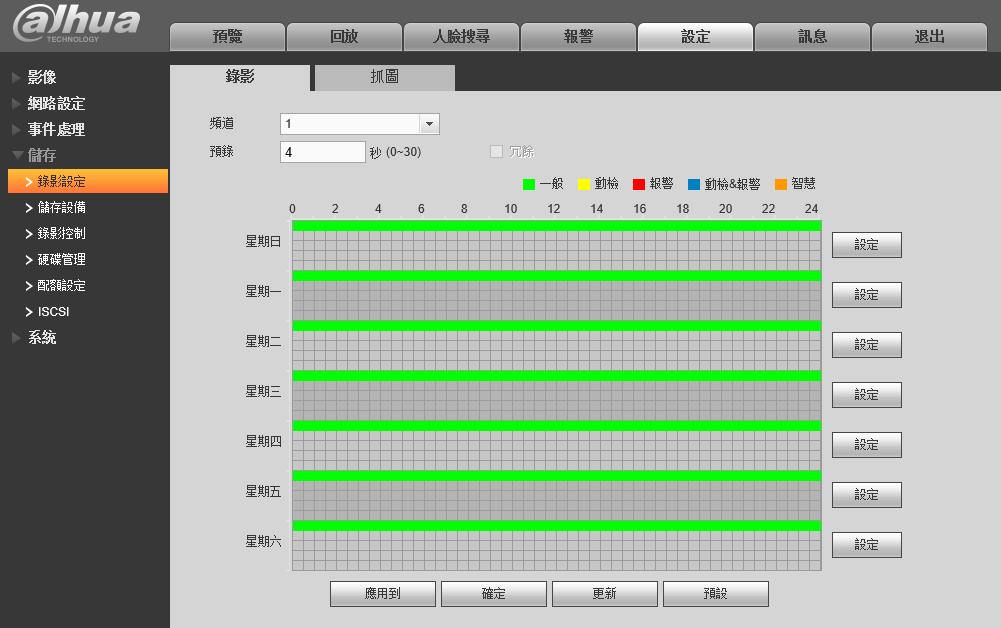Click 設定 button for 星期六
The height and width of the screenshot is (628, 1001).
click(x=866, y=545)
